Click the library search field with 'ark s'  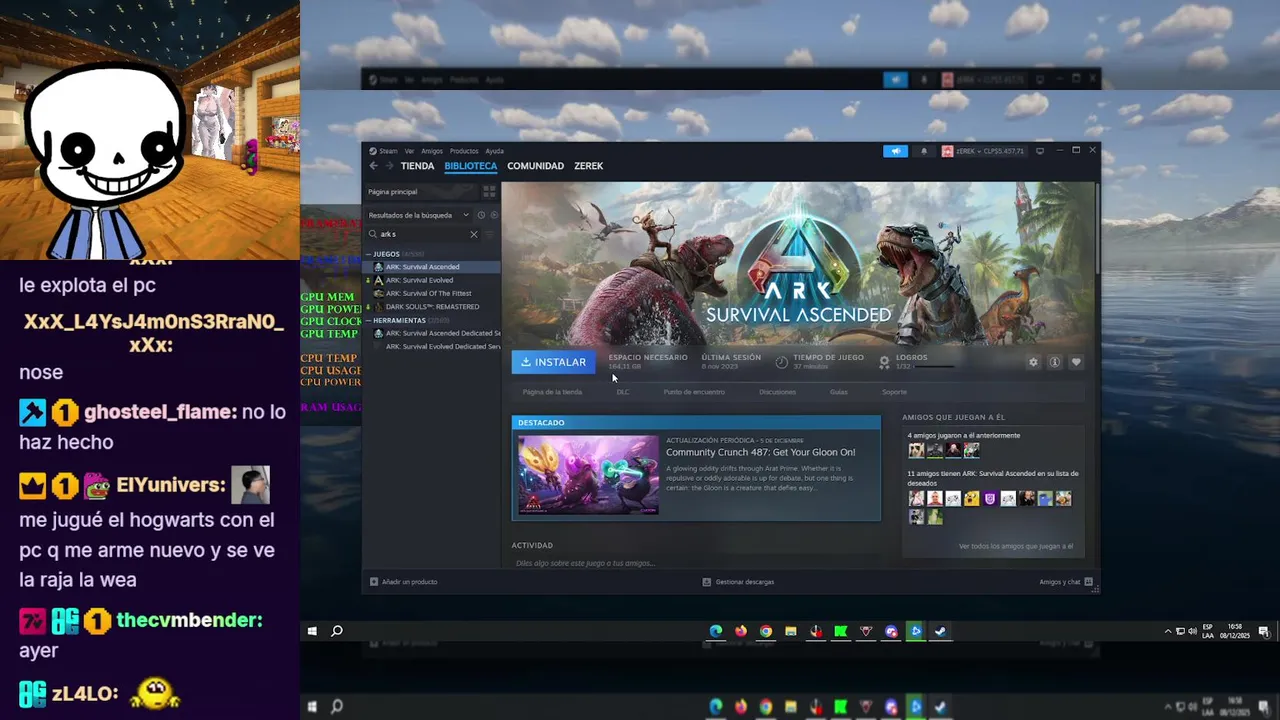click(x=423, y=234)
